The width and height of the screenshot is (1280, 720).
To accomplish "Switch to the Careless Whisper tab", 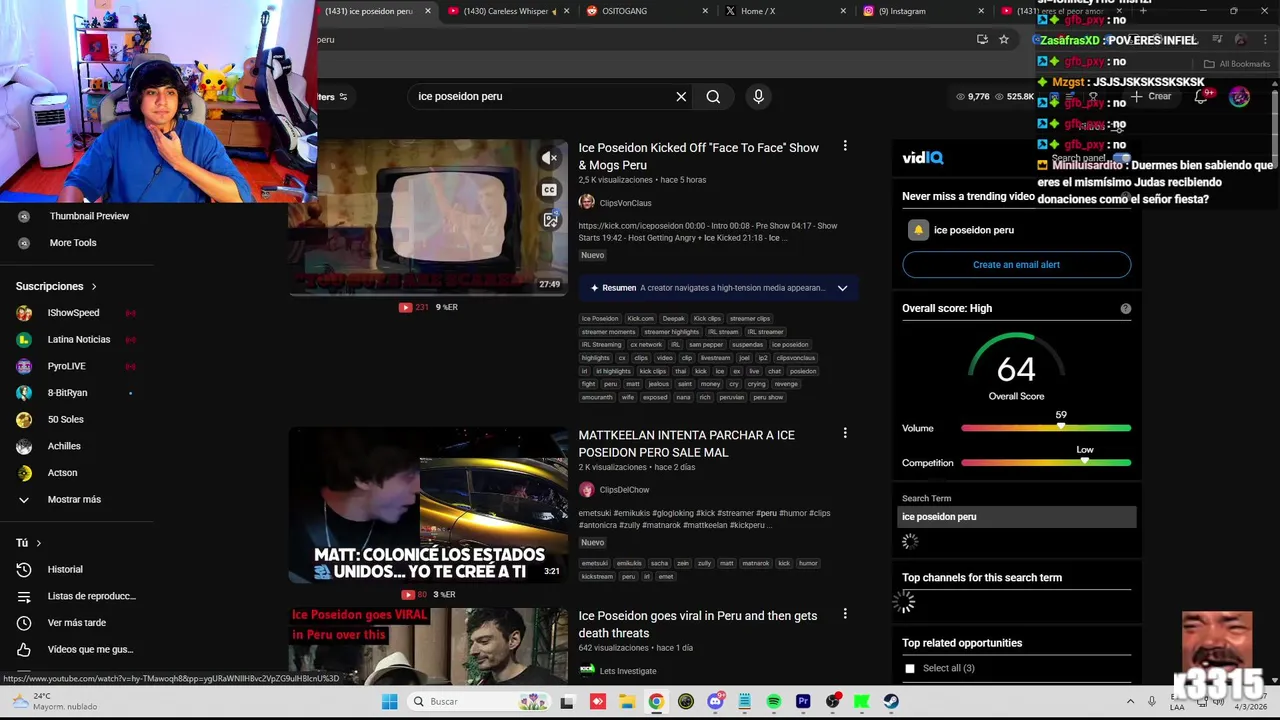I will coord(507,11).
